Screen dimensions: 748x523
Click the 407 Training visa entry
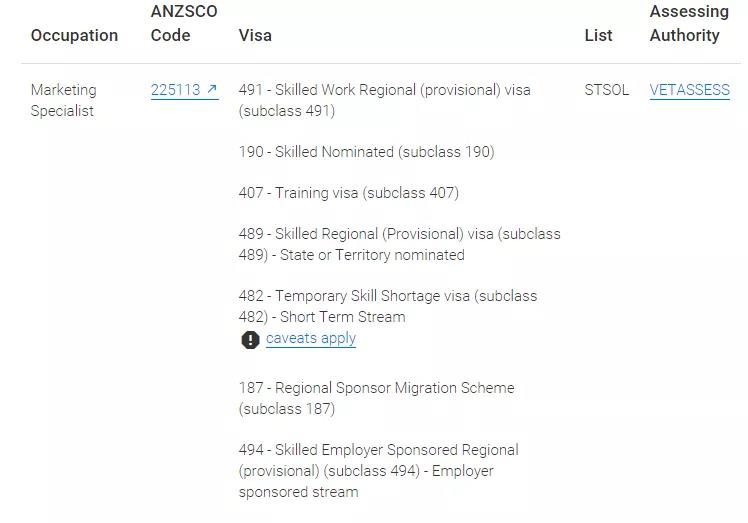(x=348, y=193)
